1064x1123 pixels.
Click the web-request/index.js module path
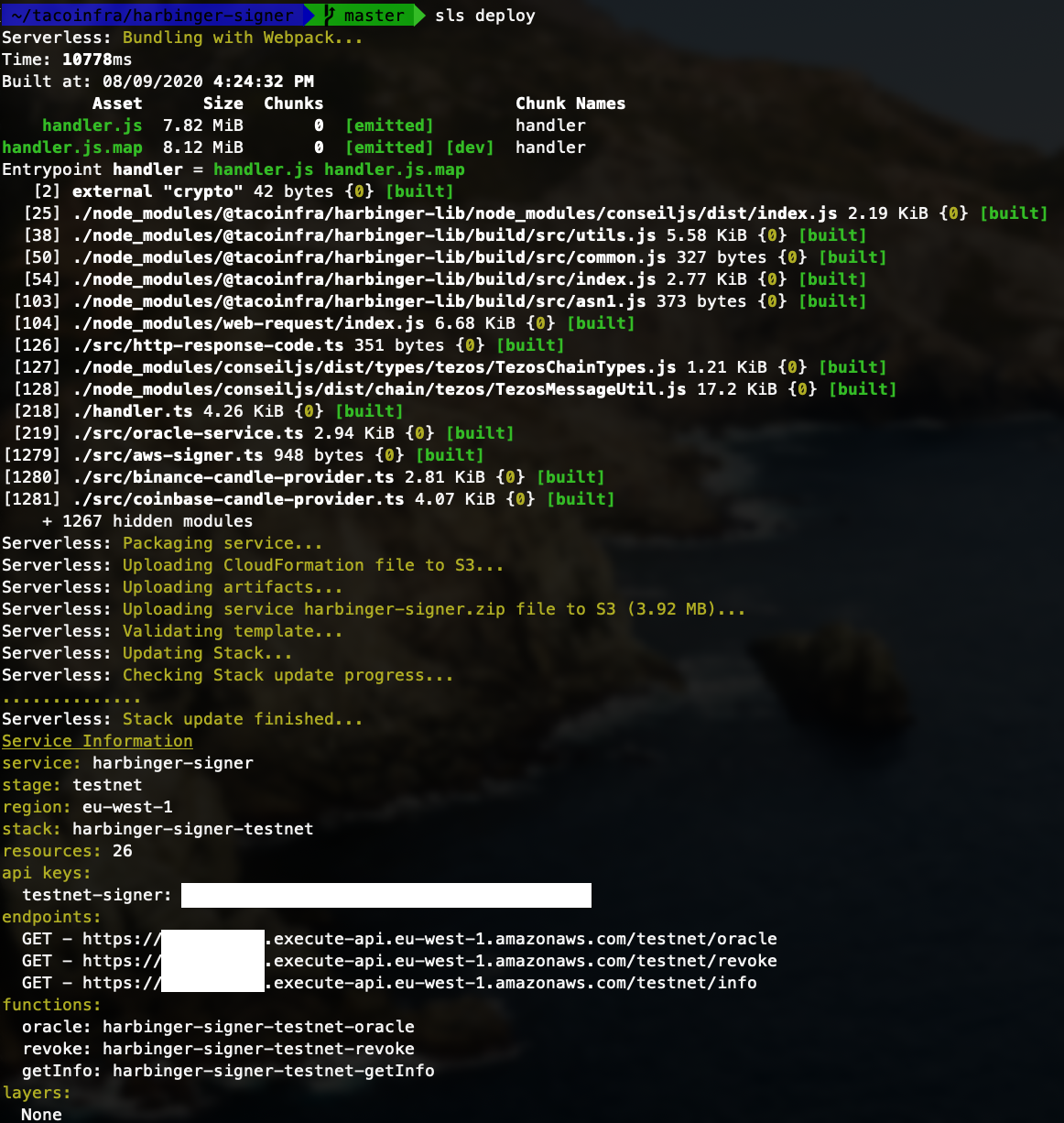pos(248,323)
